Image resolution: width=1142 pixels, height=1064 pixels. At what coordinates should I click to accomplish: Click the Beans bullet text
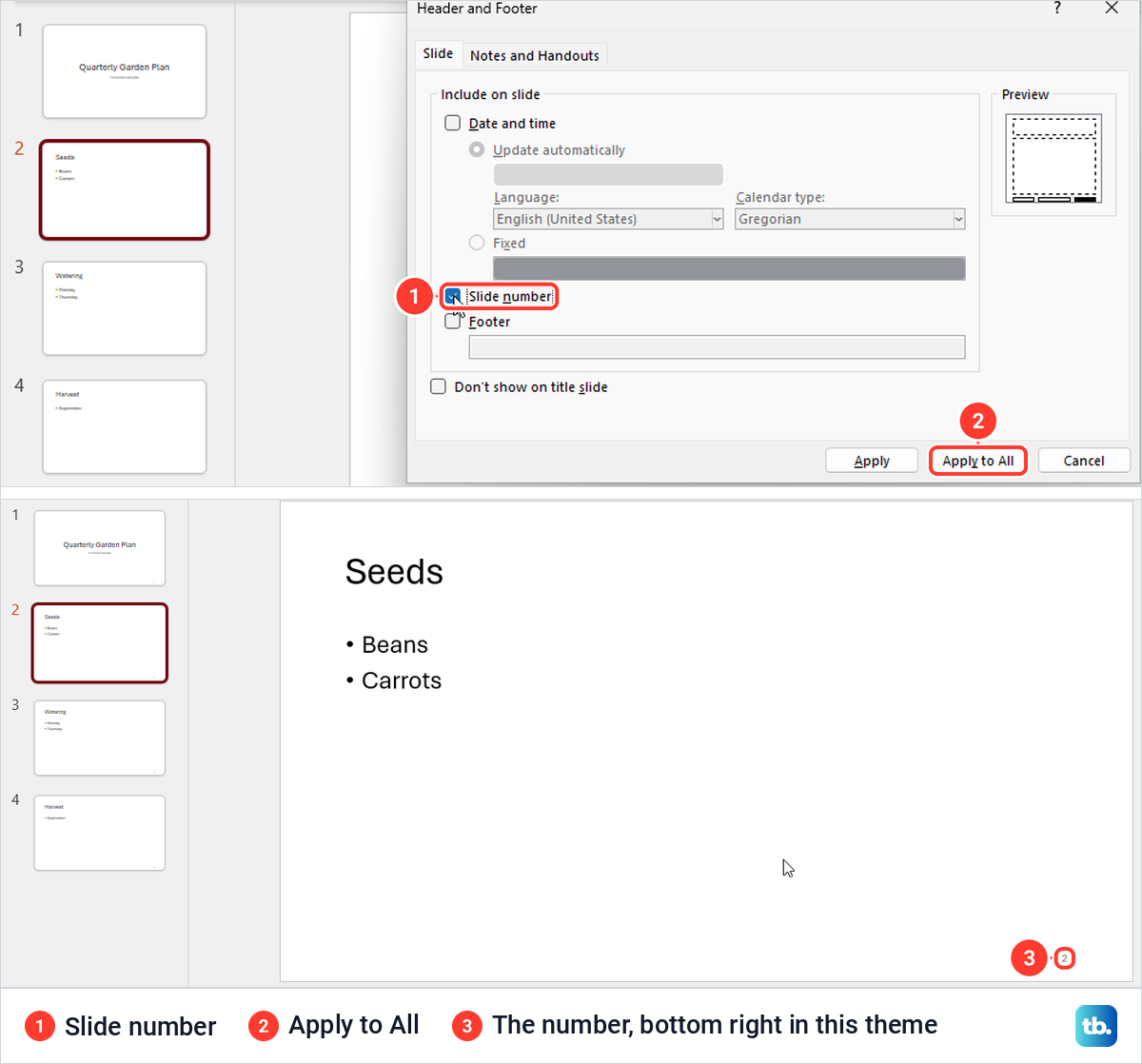pos(395,644)
